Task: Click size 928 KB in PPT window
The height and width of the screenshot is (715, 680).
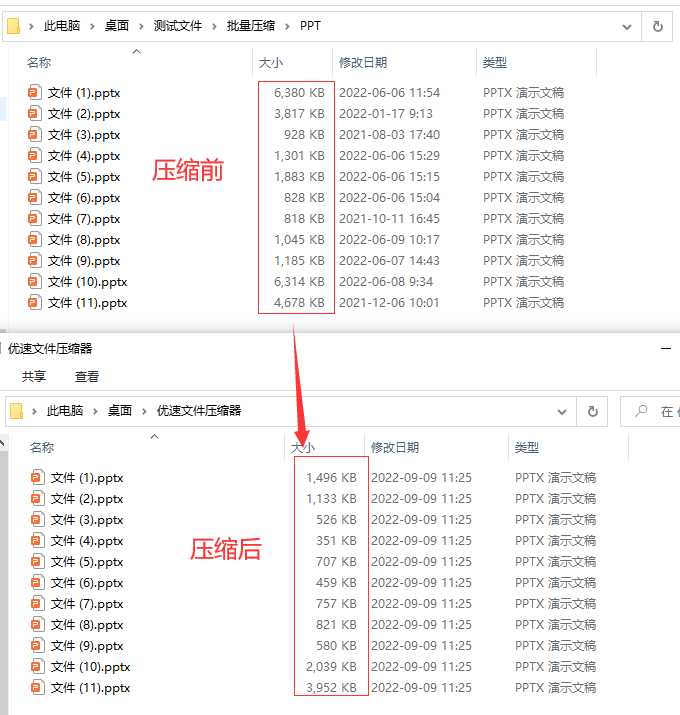Action: (x=304, y=135)
